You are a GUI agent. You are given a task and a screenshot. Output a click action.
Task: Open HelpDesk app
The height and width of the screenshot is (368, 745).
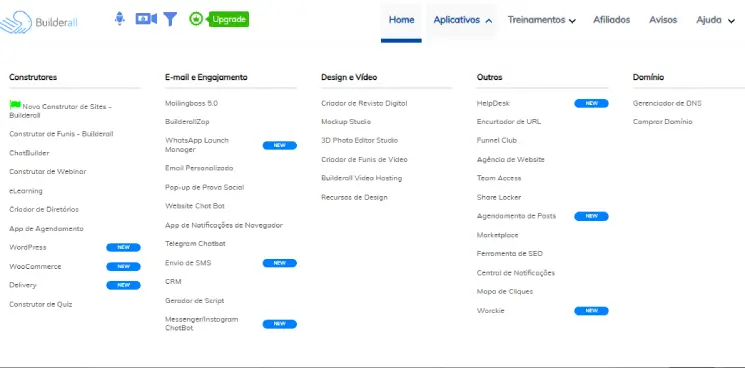tap(493, 103)
